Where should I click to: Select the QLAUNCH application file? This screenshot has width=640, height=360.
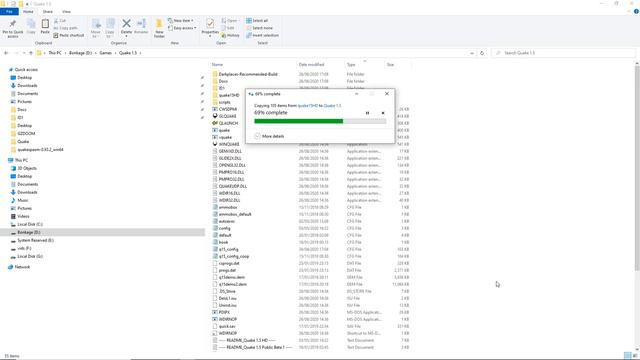pos(227,123)
